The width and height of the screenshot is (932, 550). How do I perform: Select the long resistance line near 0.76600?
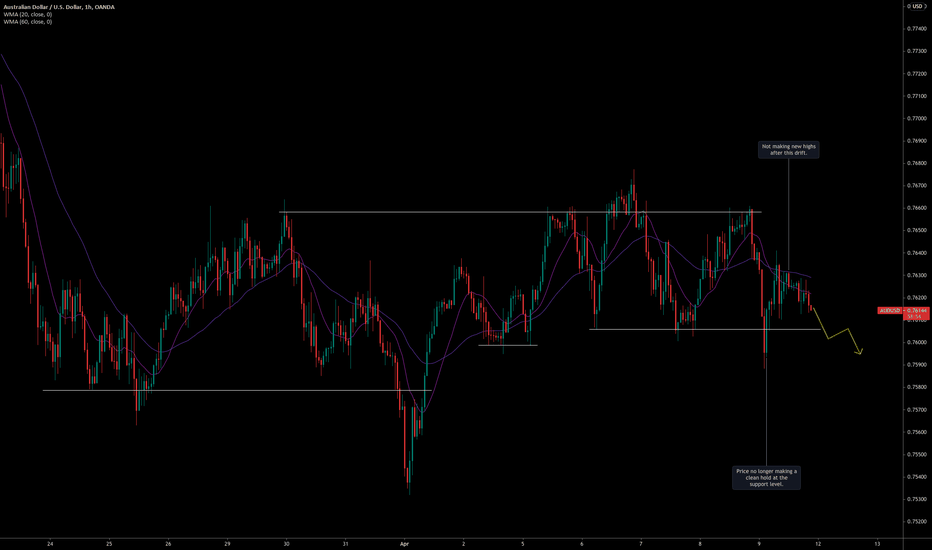click(520, 212)
